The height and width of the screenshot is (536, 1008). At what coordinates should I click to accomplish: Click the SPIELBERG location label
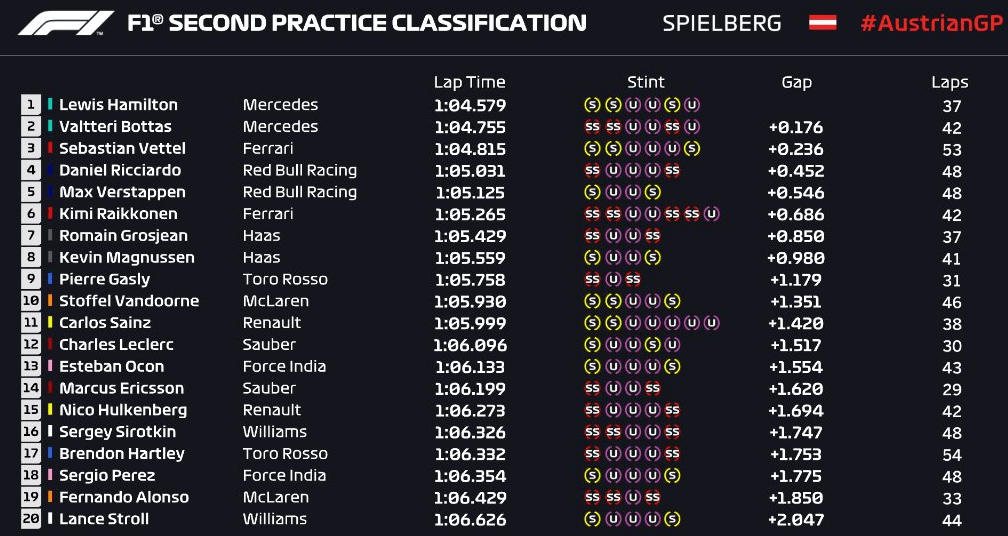tap(721, 23)
